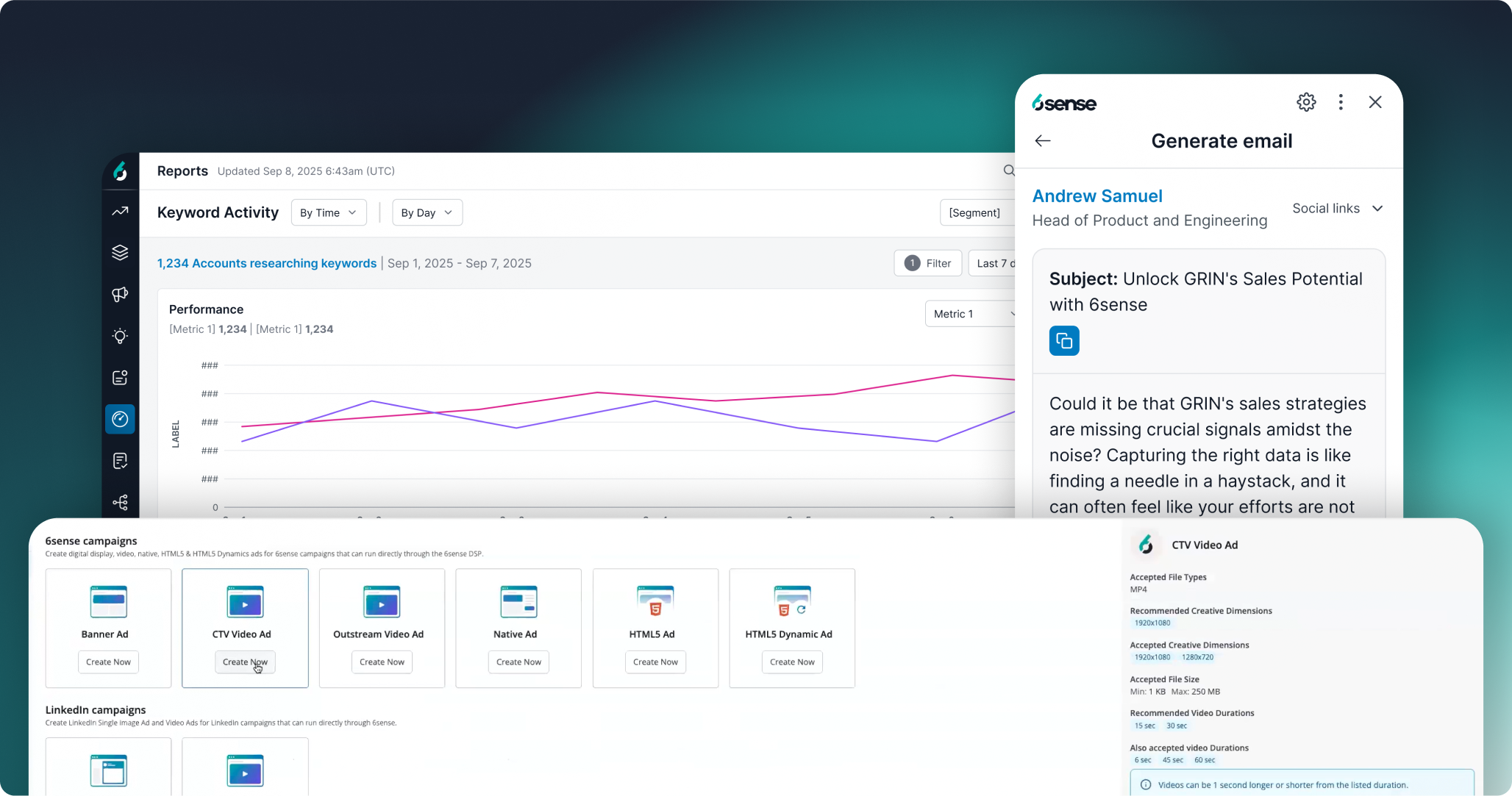The width and height of the screenshot is (1512, 796).
Task: Open the connected nodes sidebar icon
Action: pos(120,502)
